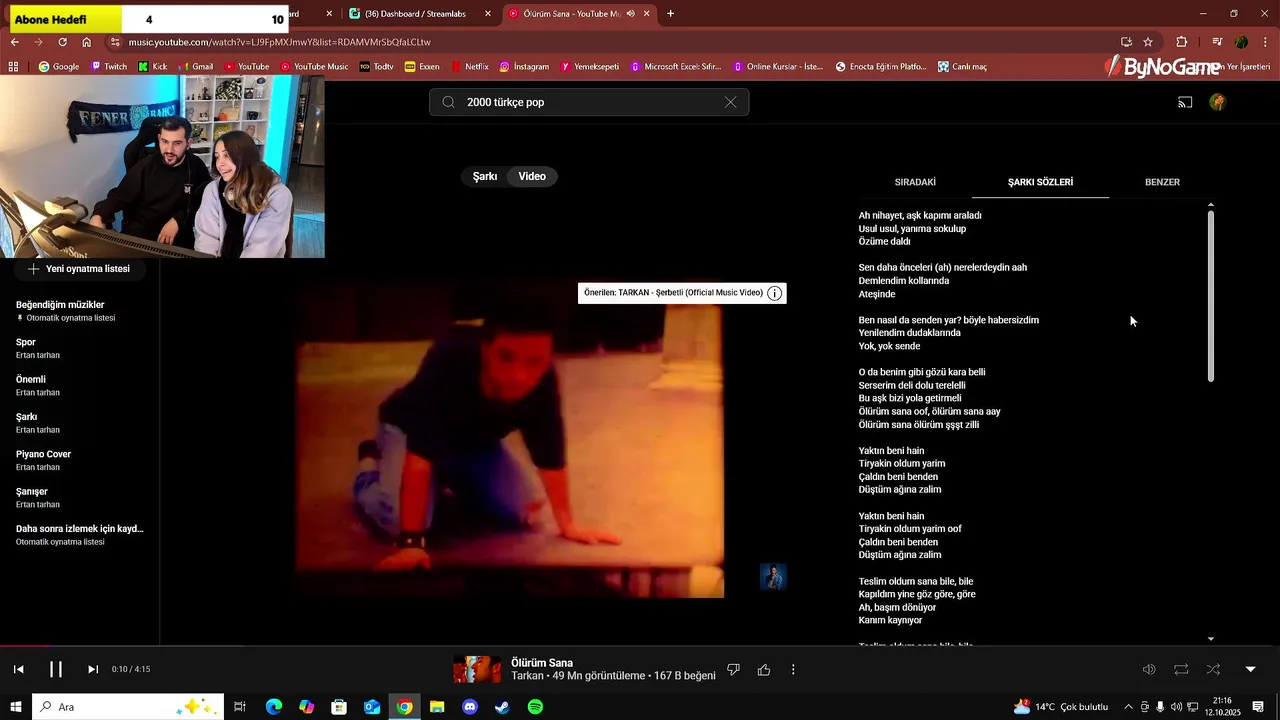Open the Instagram bookmark

click(x=524, y=67)
